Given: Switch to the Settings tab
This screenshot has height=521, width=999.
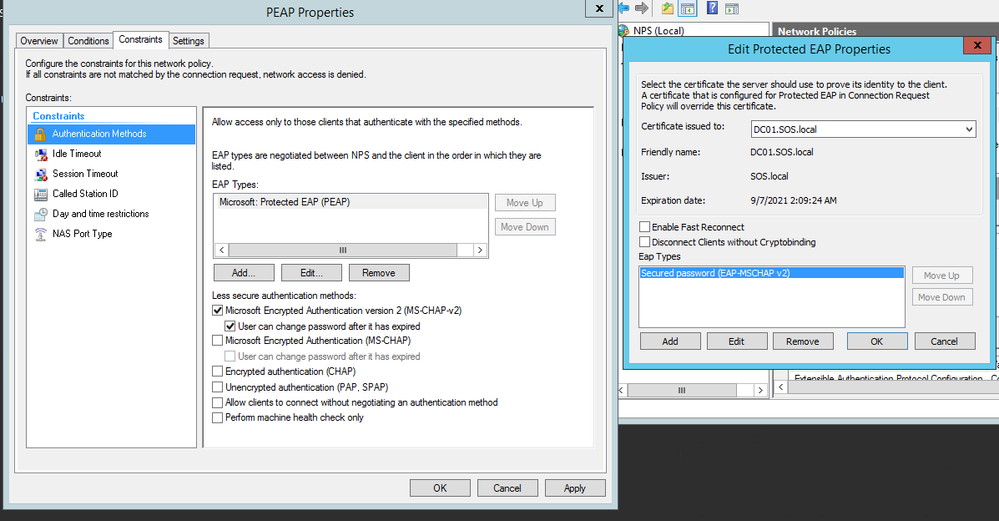Looking at the screenshot, I should pyautogui.click(x=189, y=41).
